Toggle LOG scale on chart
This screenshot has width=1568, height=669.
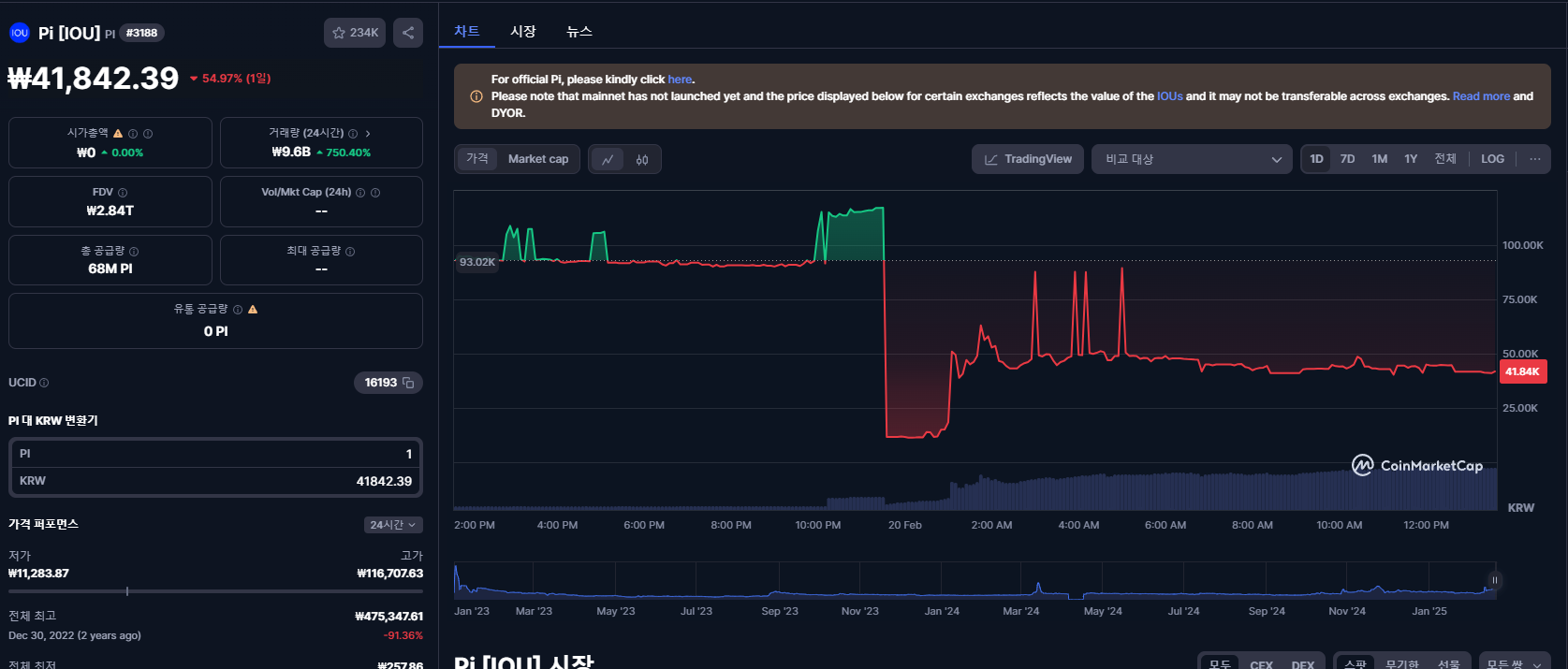[x=1492, y=159]
